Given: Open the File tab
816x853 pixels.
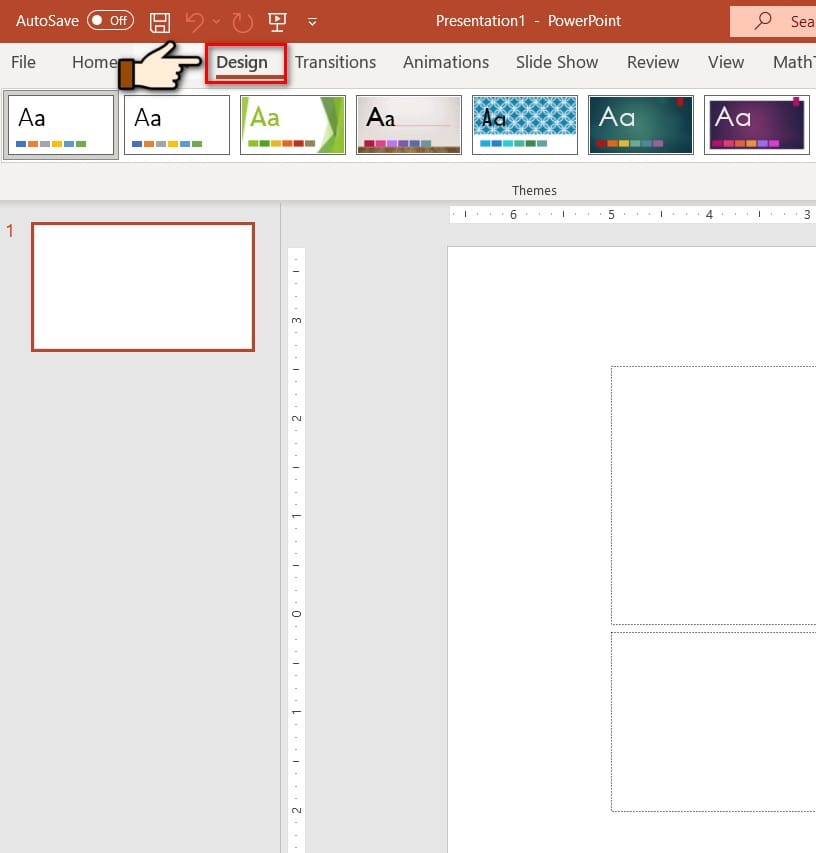Looking at the screenshot, I should tap(23, 62).
